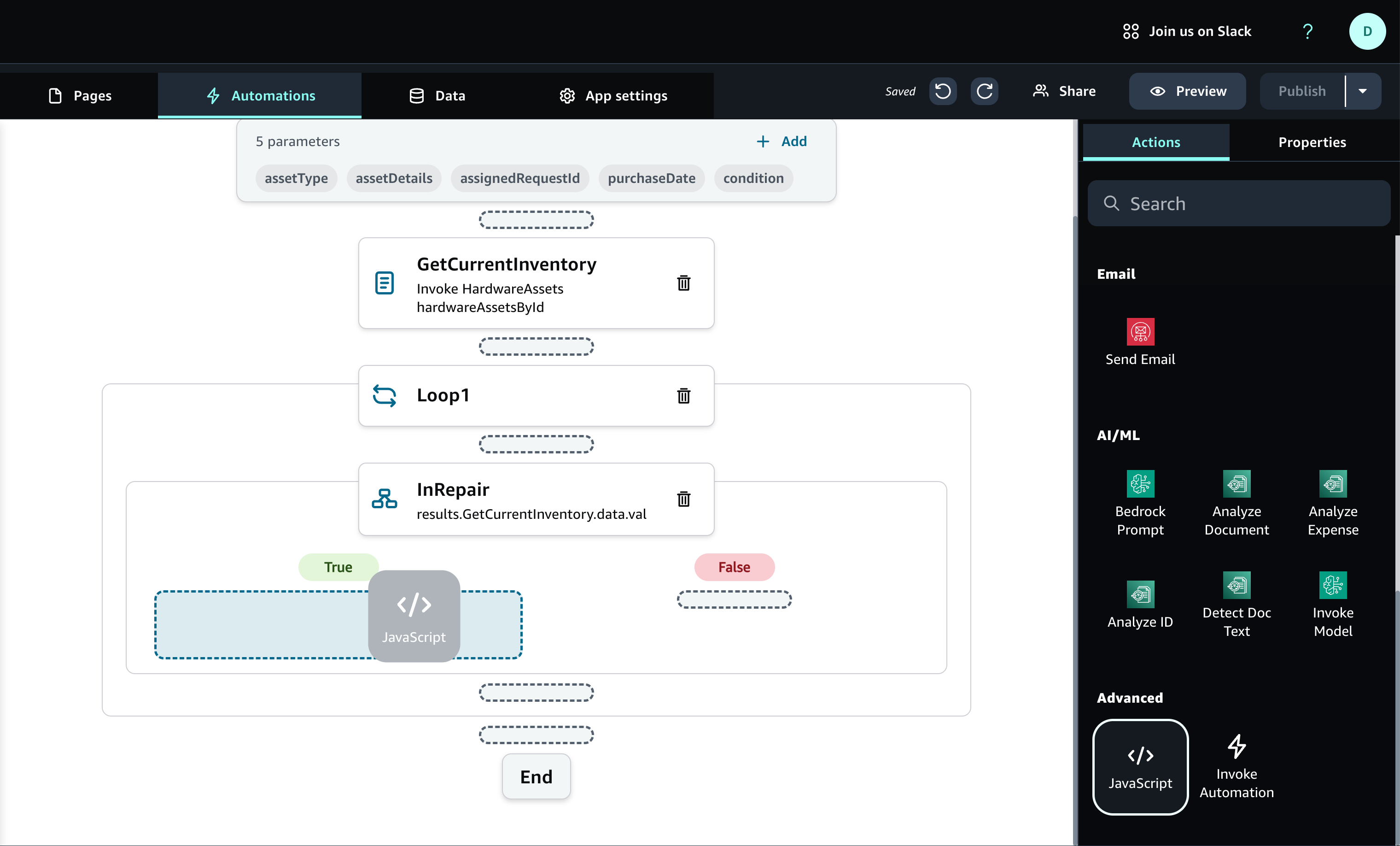Select the assignedRequestId parameter chip

tap(519, 178)
